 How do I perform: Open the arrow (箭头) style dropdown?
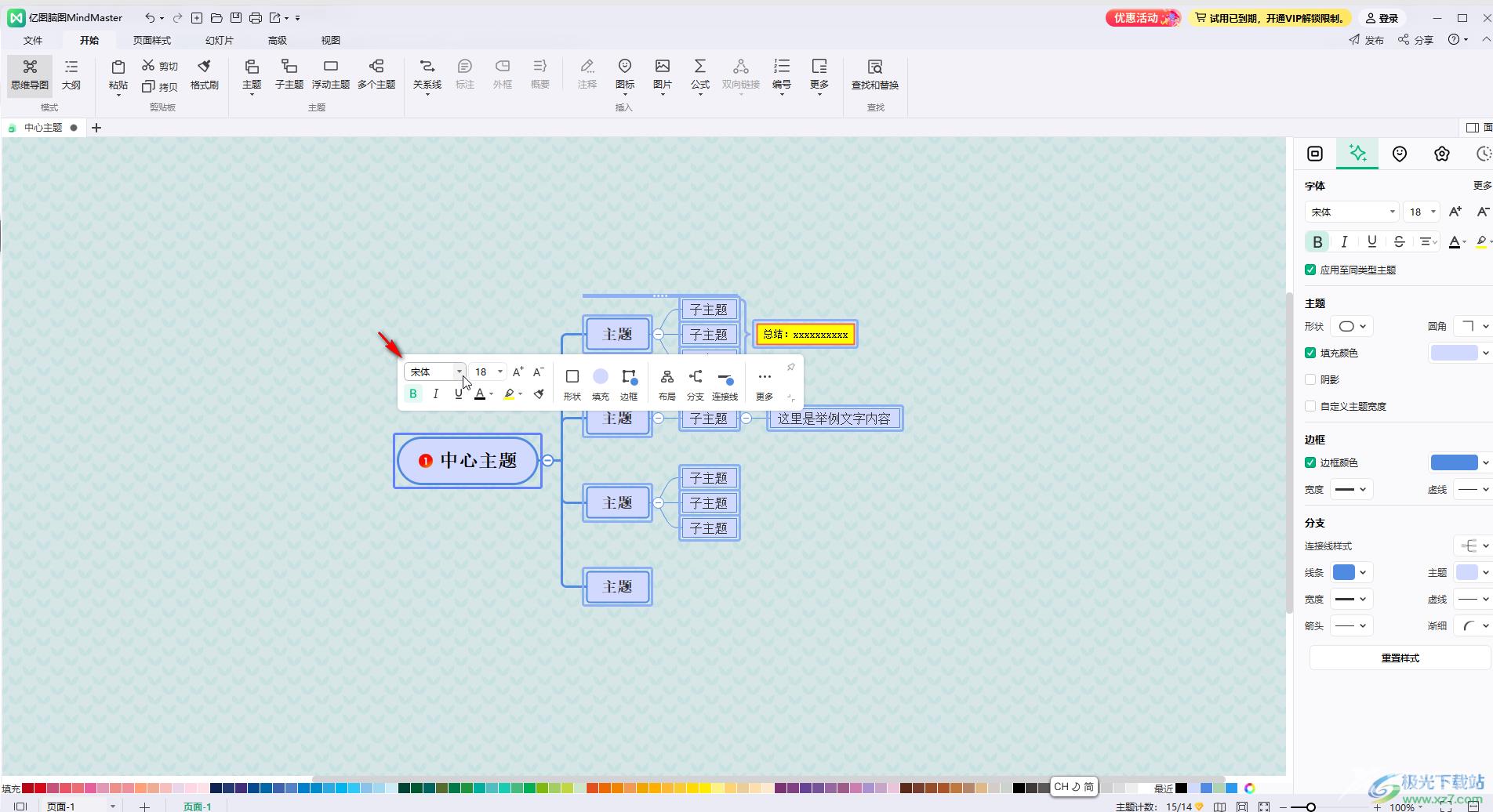pyautogui.click(x=1352, y=625)
